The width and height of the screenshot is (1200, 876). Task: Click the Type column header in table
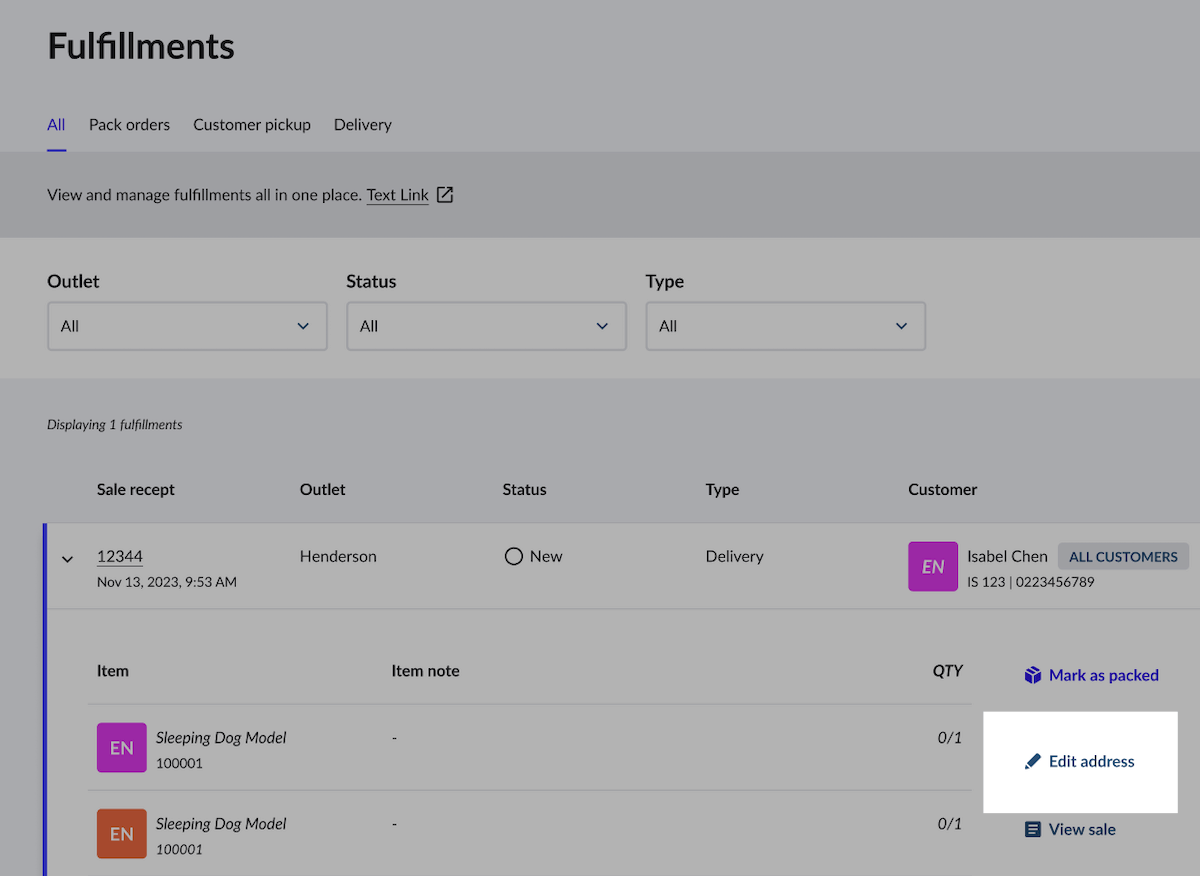[x=722, y=490]
